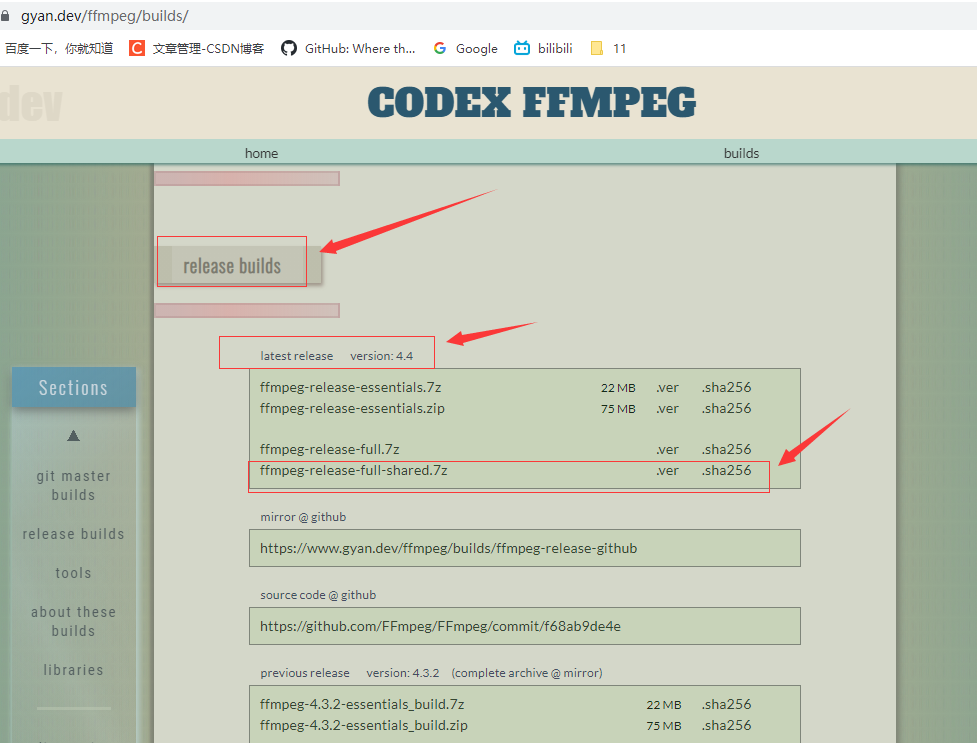Open FFmpeg commit f68ab9de4e source link
This screenshot has width=977, height=743.
click(x=441, y=626)
